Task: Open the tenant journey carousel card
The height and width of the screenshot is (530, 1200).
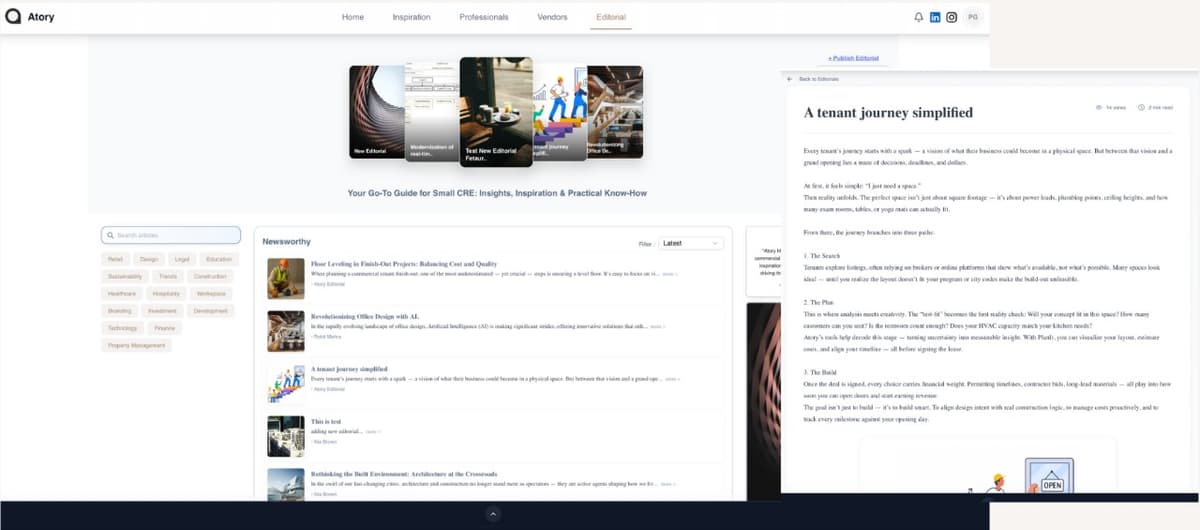Action: pyautogui.click(x=559, y=112)
